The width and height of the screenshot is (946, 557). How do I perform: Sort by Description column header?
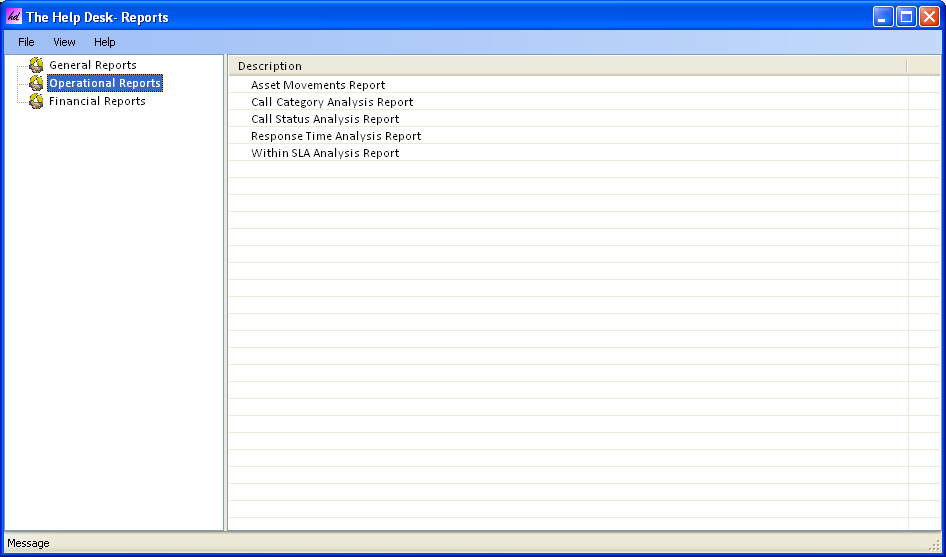point(566,66)
